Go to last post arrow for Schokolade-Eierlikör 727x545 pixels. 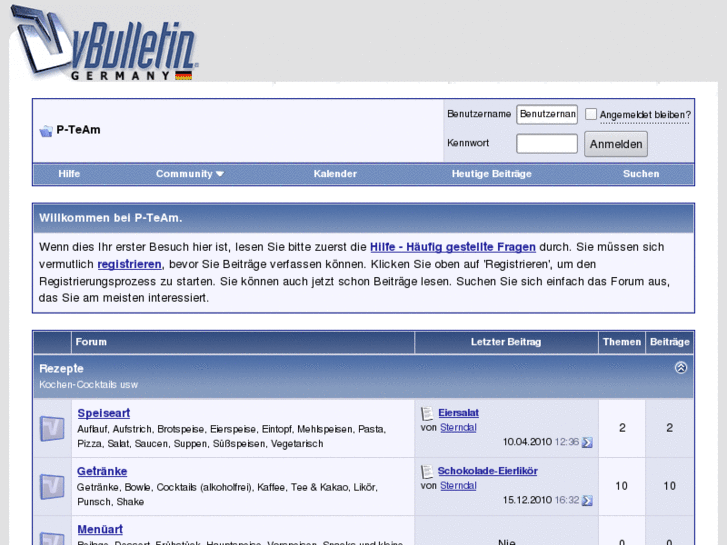click(x=587, y=500)
